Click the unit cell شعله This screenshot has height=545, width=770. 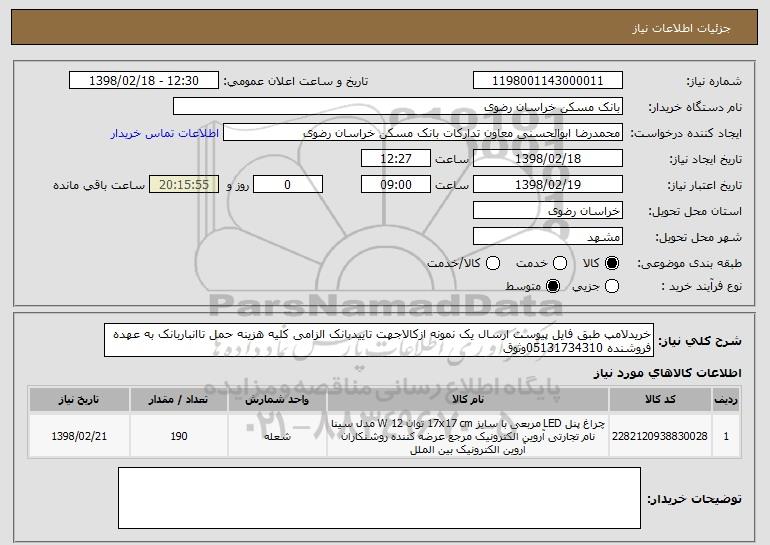[x=277, y=436]
